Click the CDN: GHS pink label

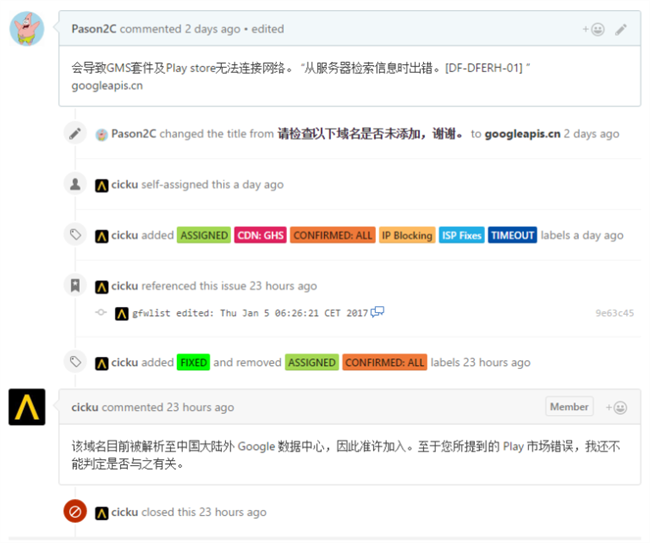pyautogui.click(x=260, y=235)
